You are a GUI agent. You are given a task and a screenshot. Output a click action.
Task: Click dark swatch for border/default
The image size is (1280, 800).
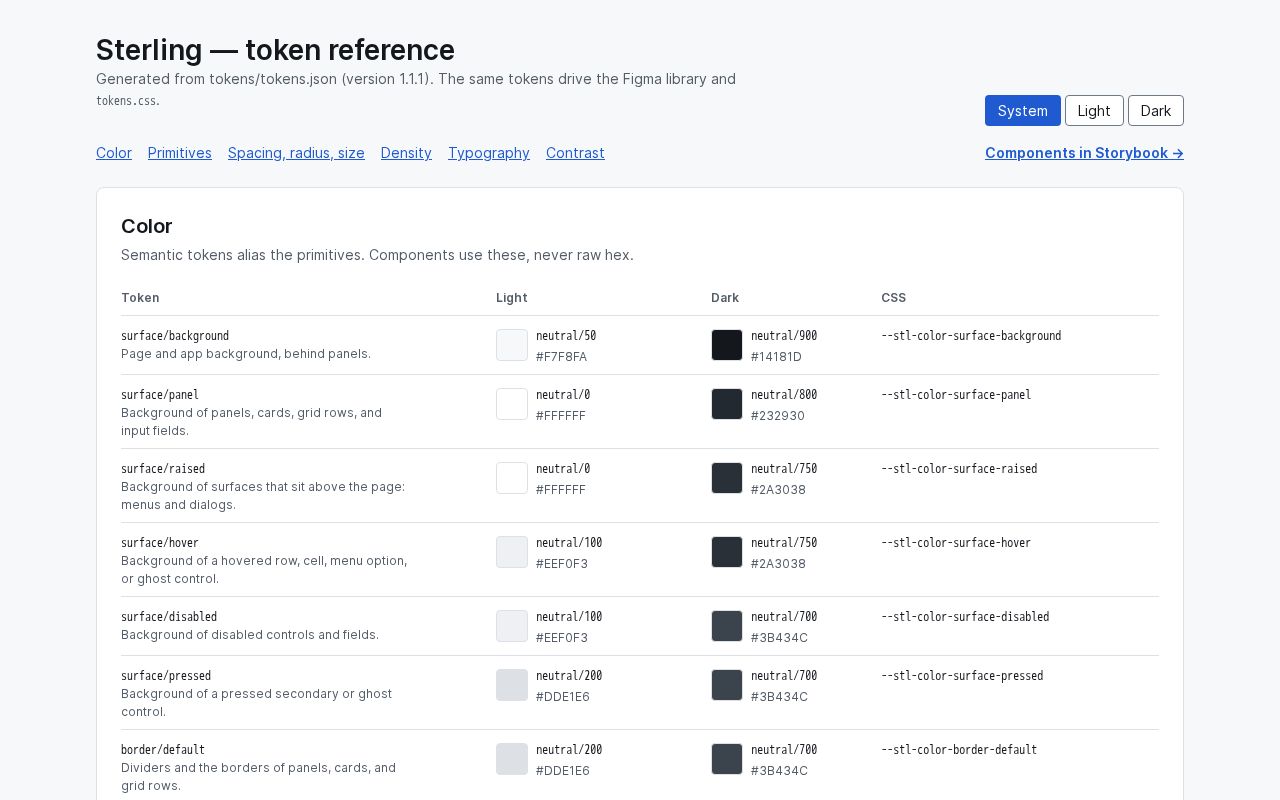(727, 759)
